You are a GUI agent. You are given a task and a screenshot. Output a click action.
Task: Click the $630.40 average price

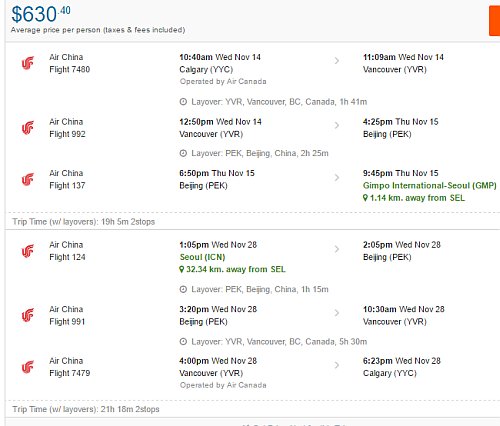41,14
